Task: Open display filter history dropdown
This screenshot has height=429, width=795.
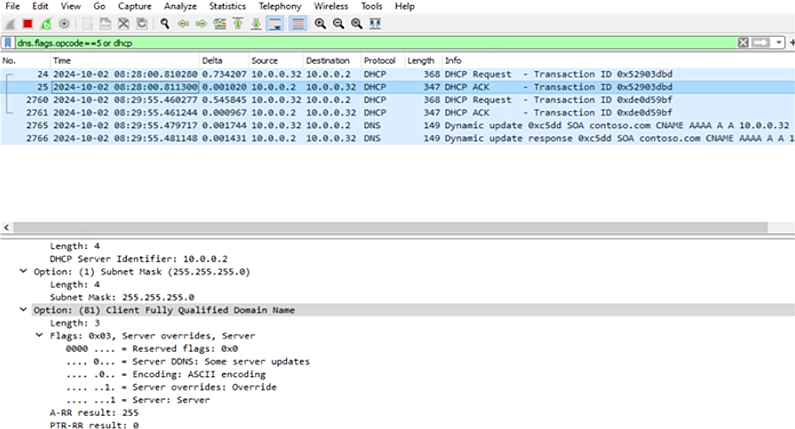Action: [x=779, y=43]
